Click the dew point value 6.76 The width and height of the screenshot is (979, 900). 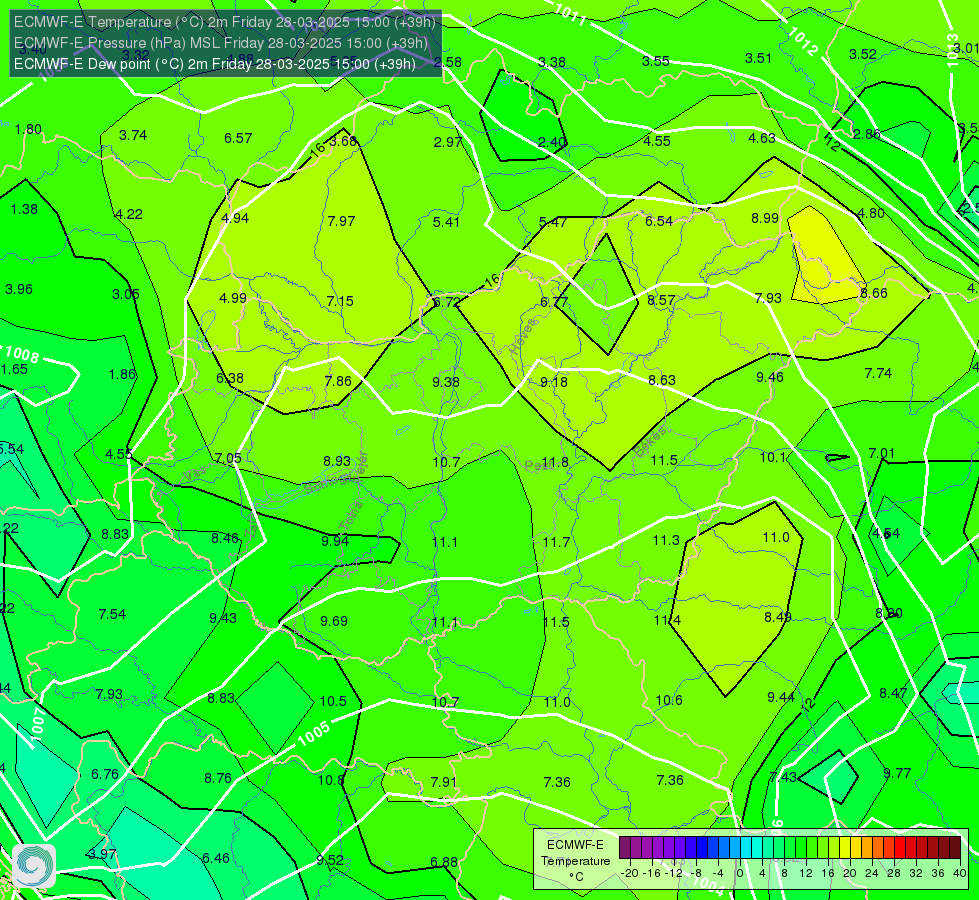105,774
